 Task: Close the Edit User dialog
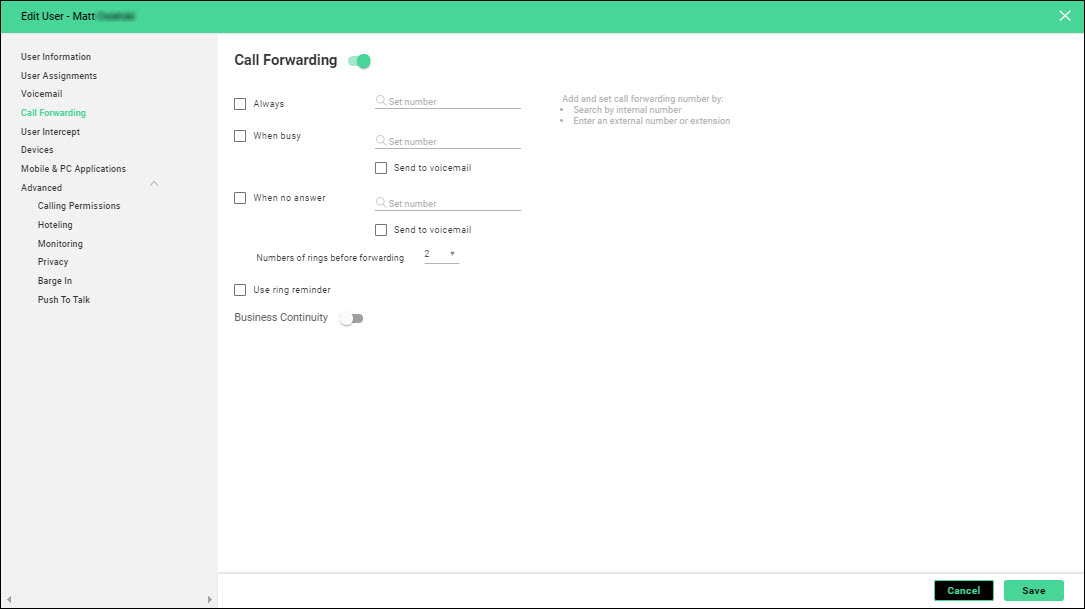[1065, 15]
